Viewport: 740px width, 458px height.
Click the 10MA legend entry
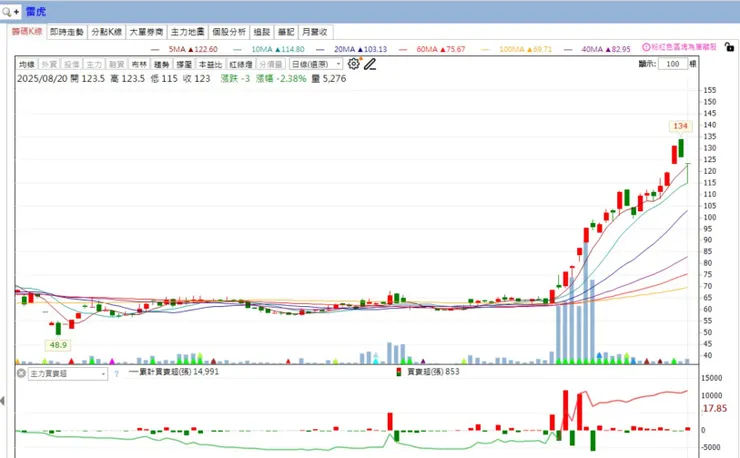pyautogui.click(x=269, y=49)
